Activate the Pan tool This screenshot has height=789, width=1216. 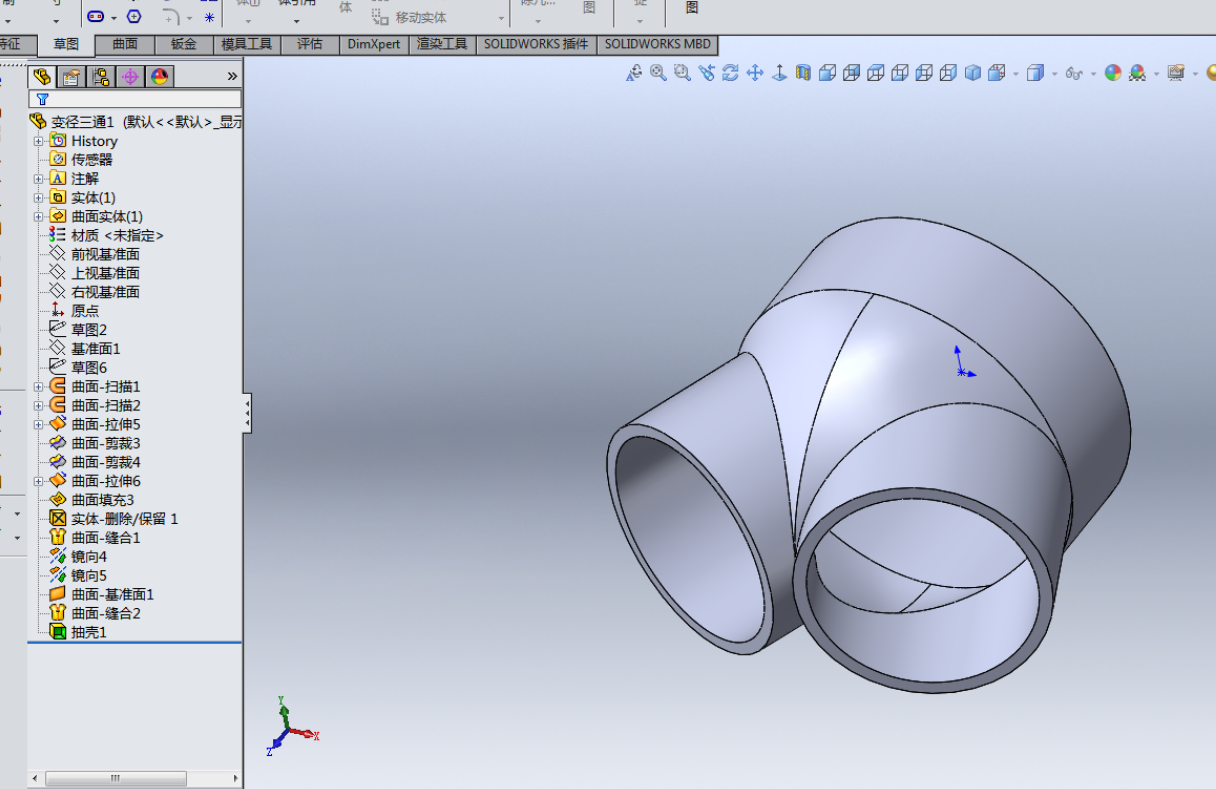(753, 72)
